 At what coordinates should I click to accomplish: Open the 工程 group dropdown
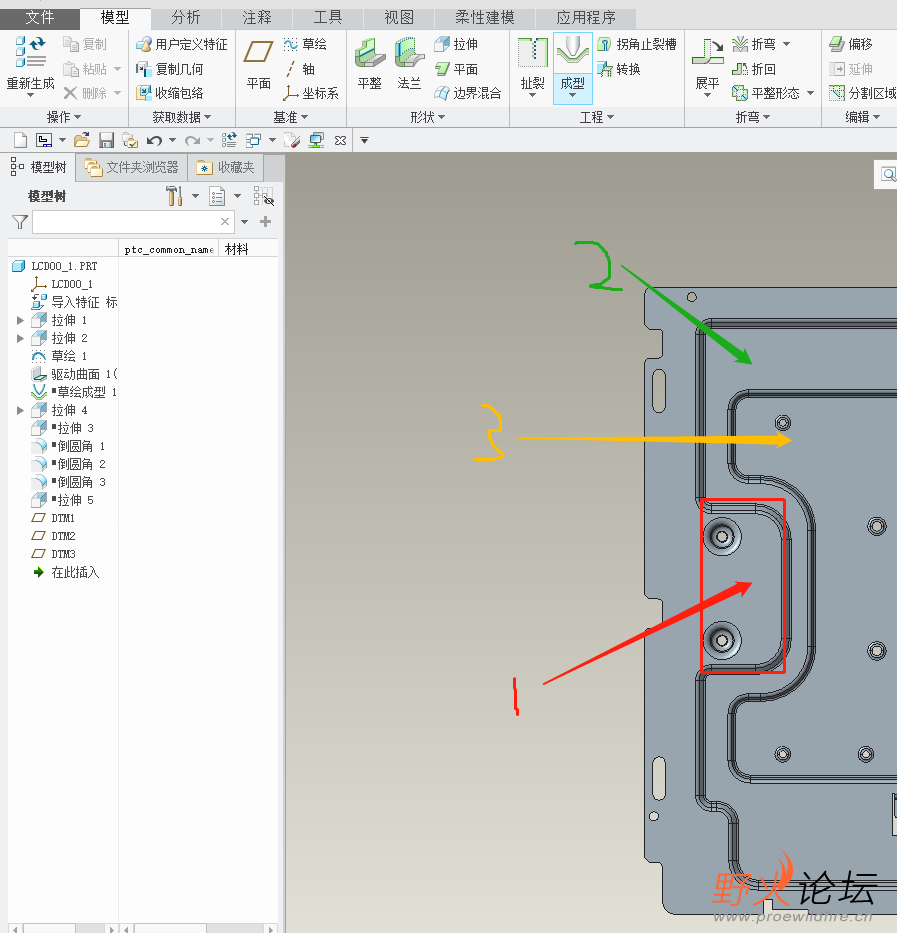click(x=597, y=117)
